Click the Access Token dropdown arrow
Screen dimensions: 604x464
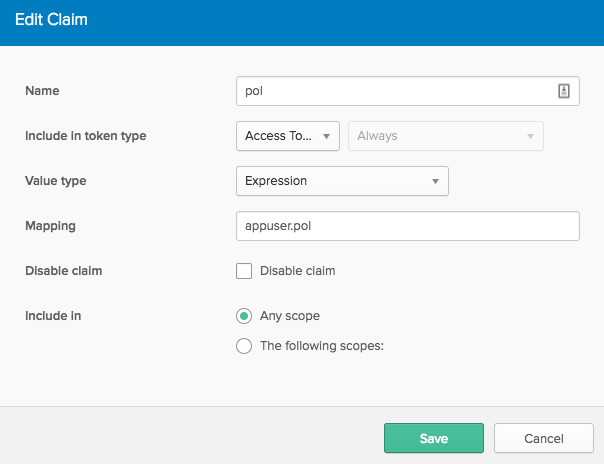pyautogui.click(x=326, y=136)
